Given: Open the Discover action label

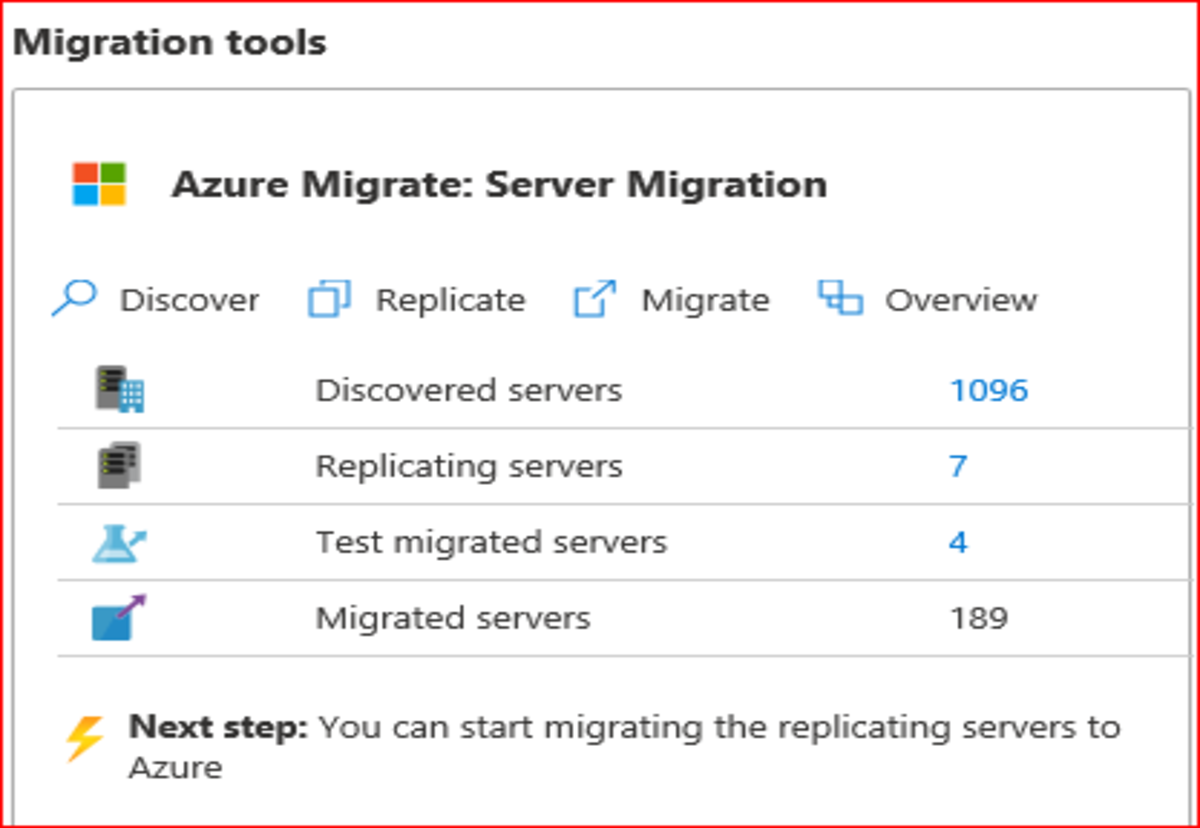Looking at the screenshot, I should pyautogui.click(x=189, y=300).
